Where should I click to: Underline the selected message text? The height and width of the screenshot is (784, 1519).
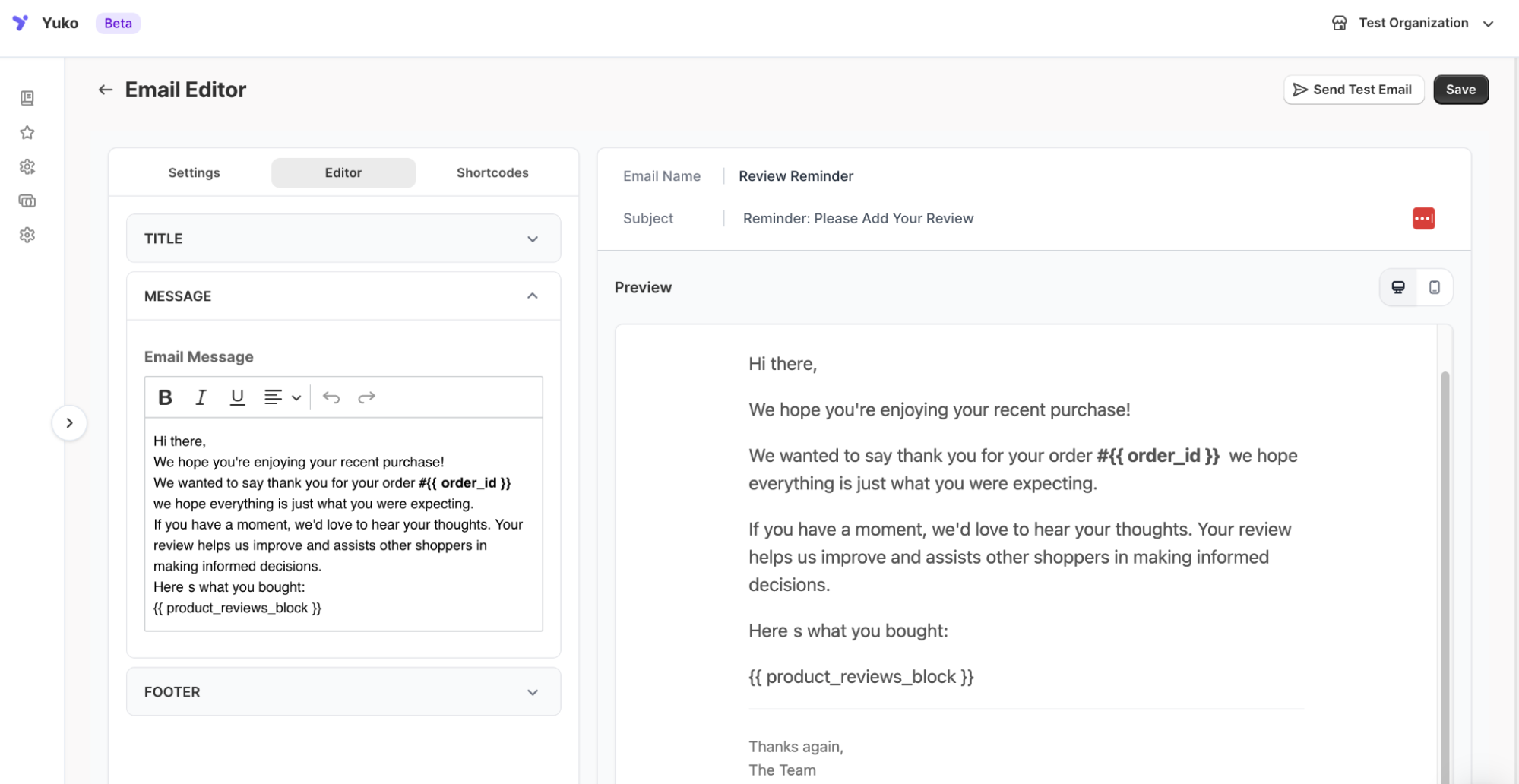click(237, 397)
